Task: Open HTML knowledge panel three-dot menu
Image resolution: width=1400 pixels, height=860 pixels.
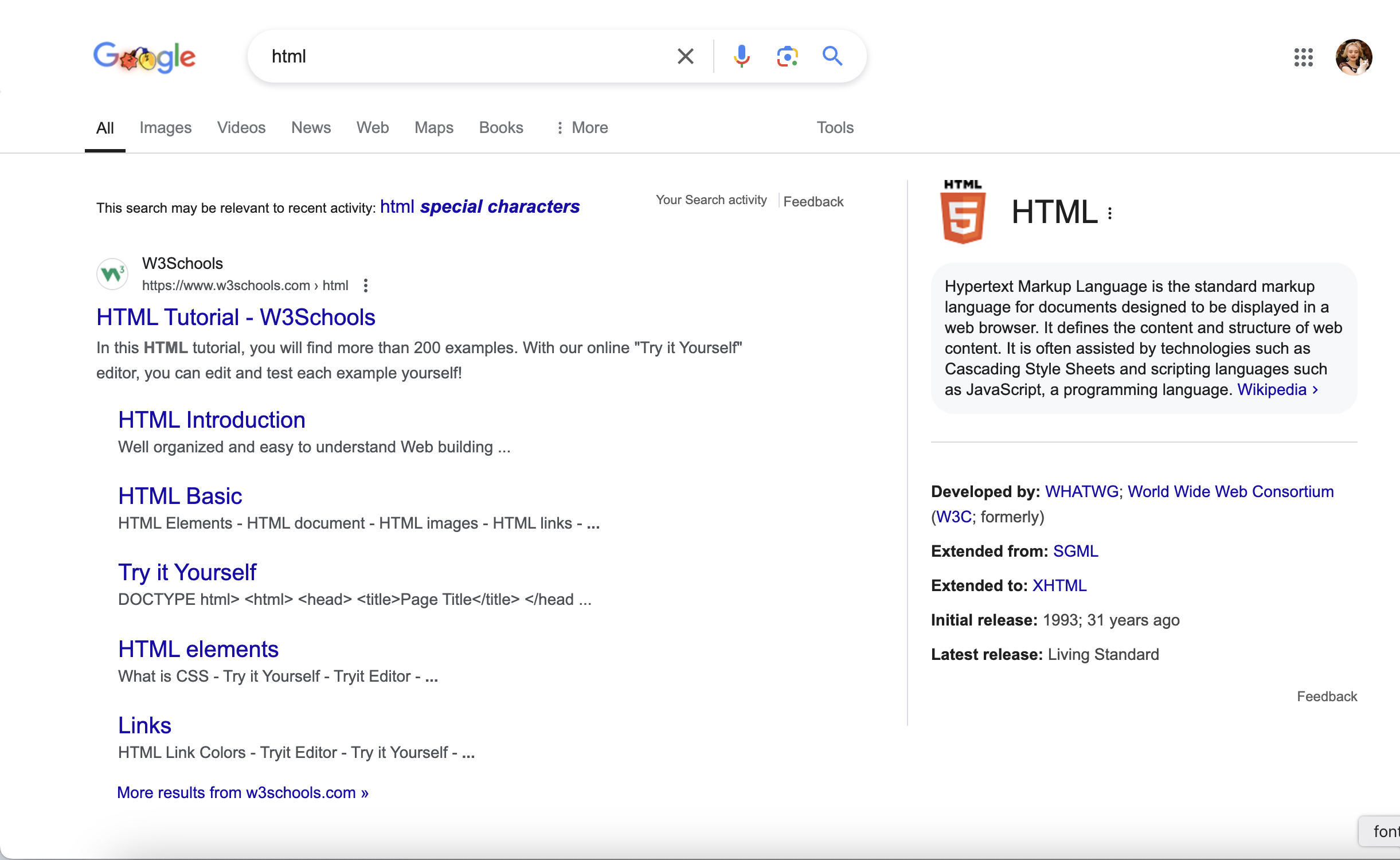Action: [1110, 213]
